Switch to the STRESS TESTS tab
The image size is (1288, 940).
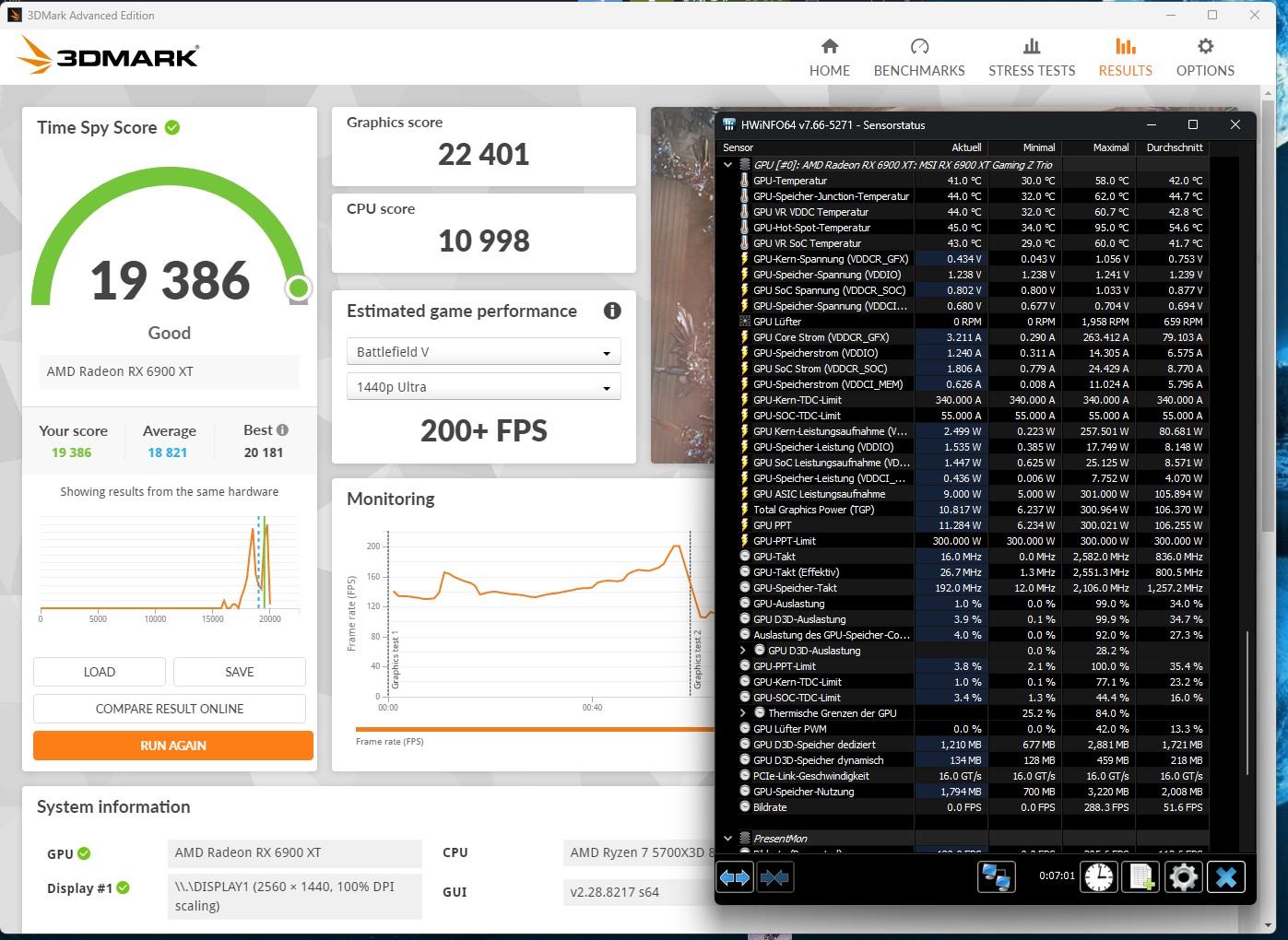point(1032,58)
